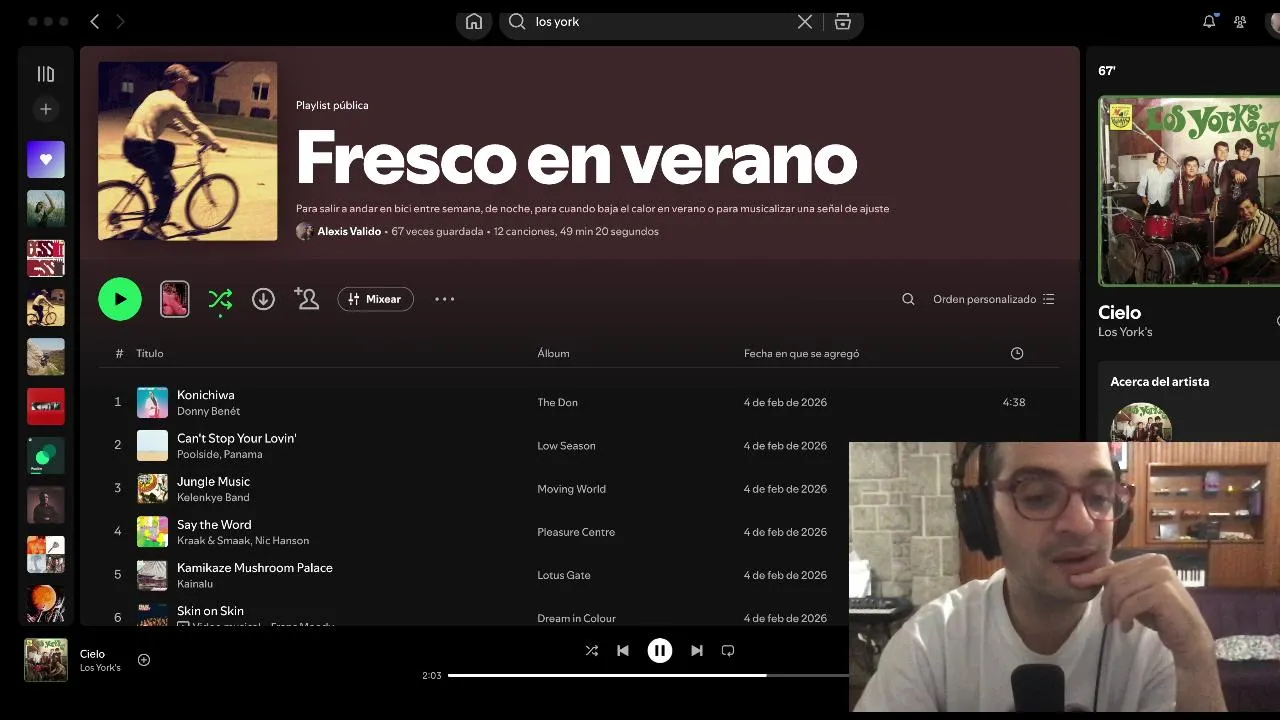Image resolution: width=1280 pixels, height=720 pixels.
Task: Open the Home page
Action: coord(474,22)
